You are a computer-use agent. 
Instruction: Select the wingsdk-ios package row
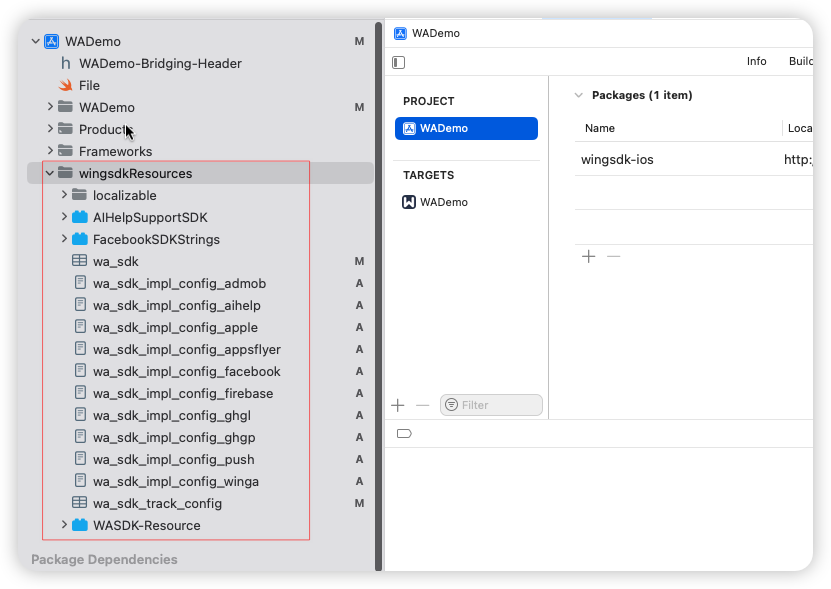pos(694,160)
